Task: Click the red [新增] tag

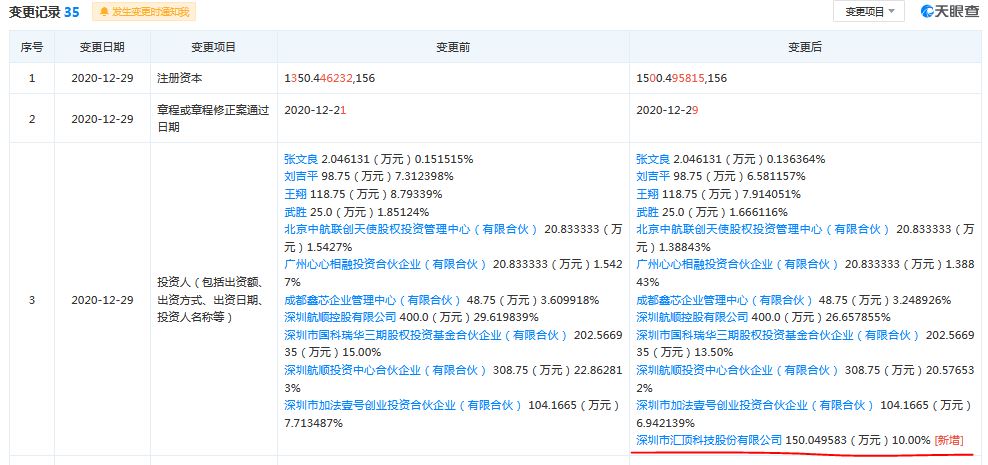Action: pyautogui.click(x=949, y=440)
